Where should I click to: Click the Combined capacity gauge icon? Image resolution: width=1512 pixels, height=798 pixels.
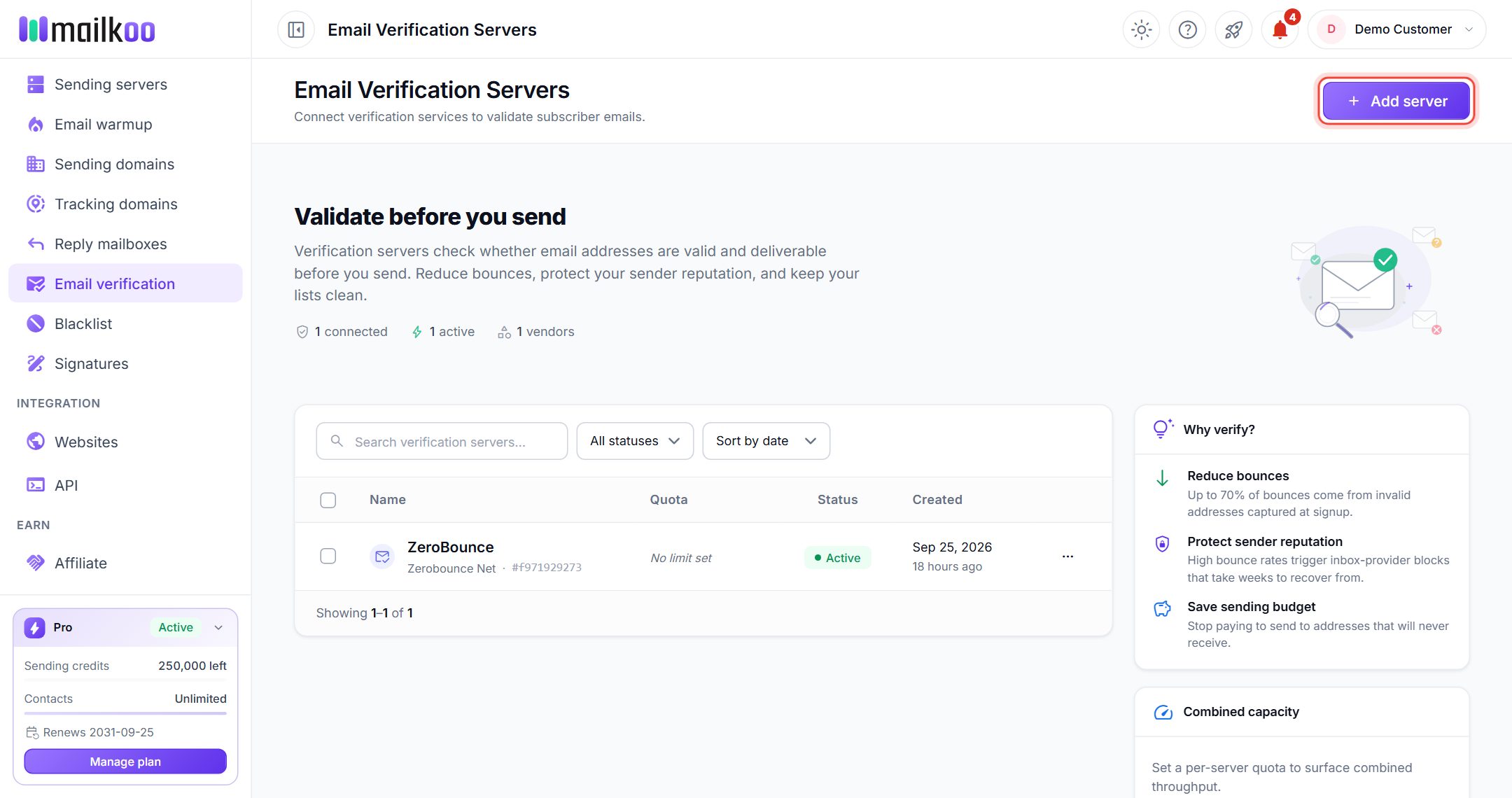pos(1163,712)
